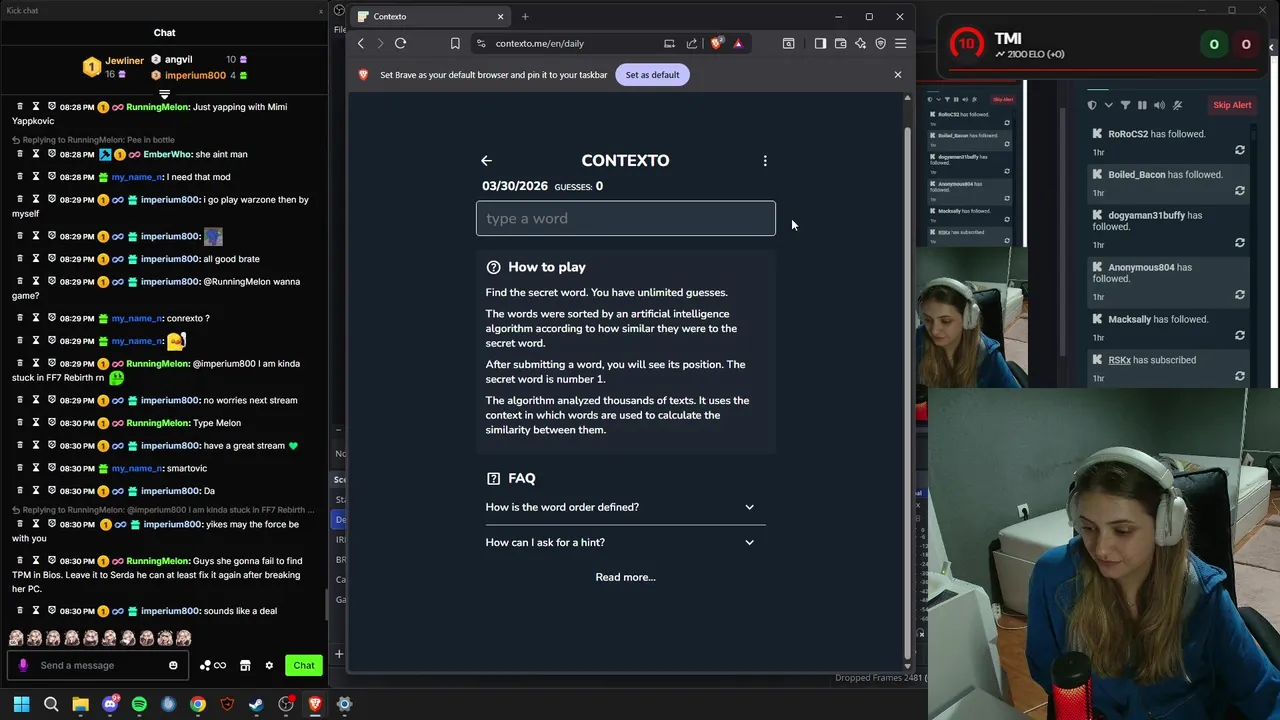
Task: Click the RSKx username link
Action: 1119,360
